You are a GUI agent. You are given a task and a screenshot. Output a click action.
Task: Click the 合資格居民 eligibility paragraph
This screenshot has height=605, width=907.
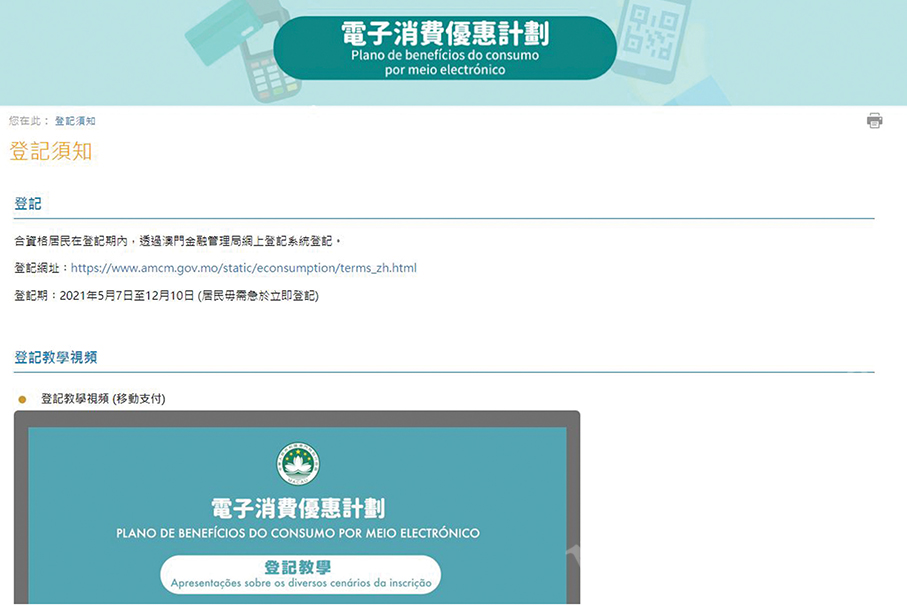(x=177, y=241)
